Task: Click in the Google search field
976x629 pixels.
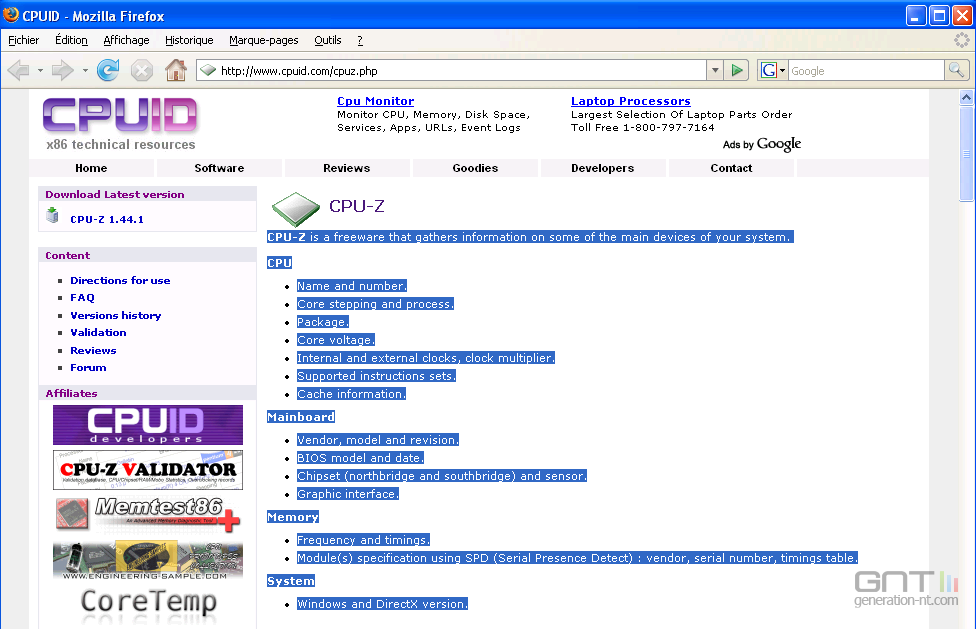Action: pyautogui.click(x=866, y=70)
